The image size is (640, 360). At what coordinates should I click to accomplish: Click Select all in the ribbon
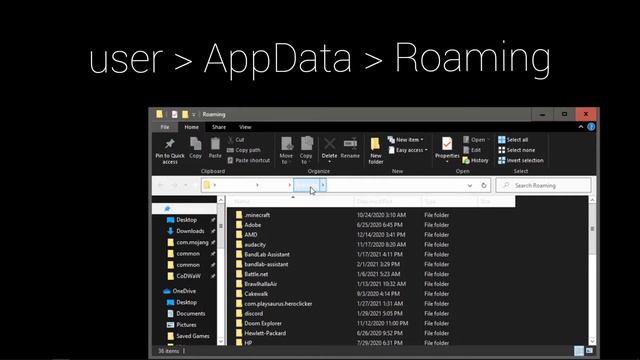click(x=513, y=140)
